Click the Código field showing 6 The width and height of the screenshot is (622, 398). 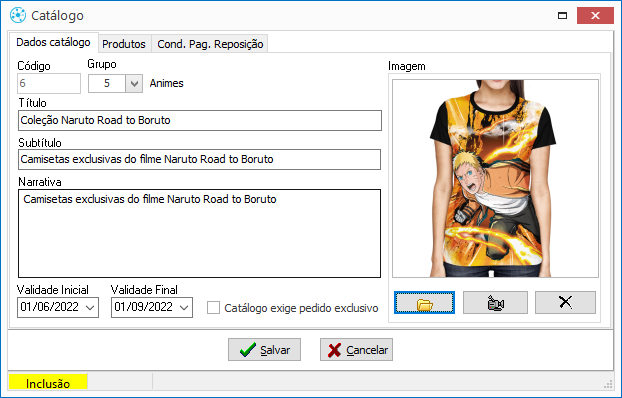tap(49, 83)
